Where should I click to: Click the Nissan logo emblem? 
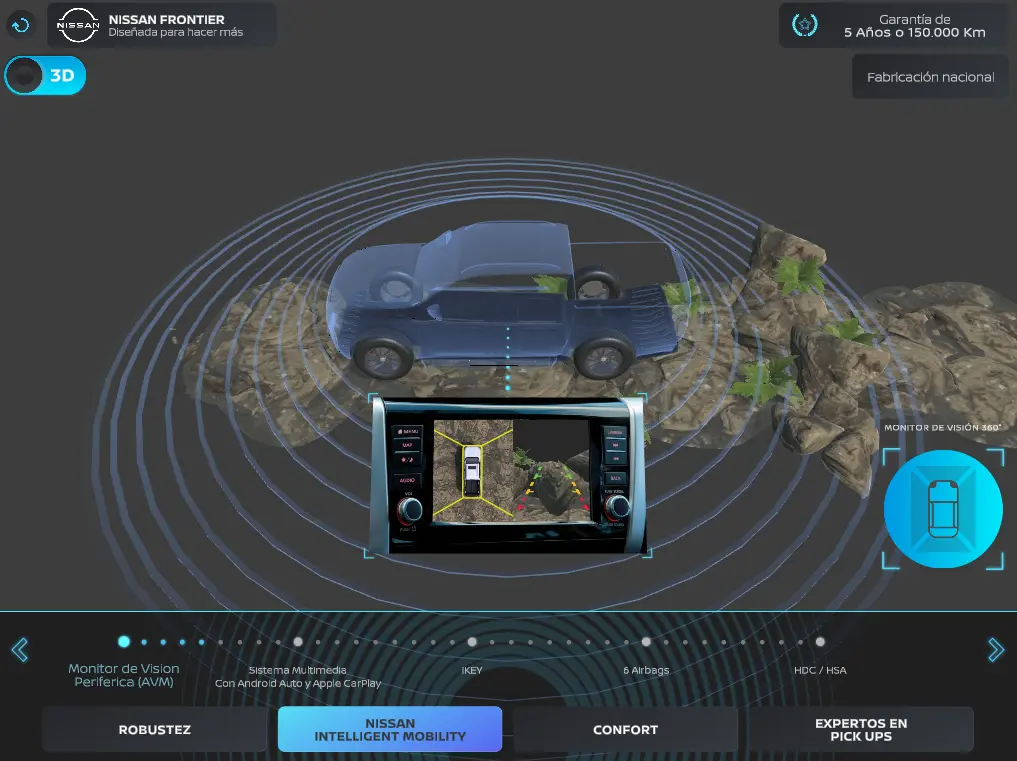click(x=78, y=25)
